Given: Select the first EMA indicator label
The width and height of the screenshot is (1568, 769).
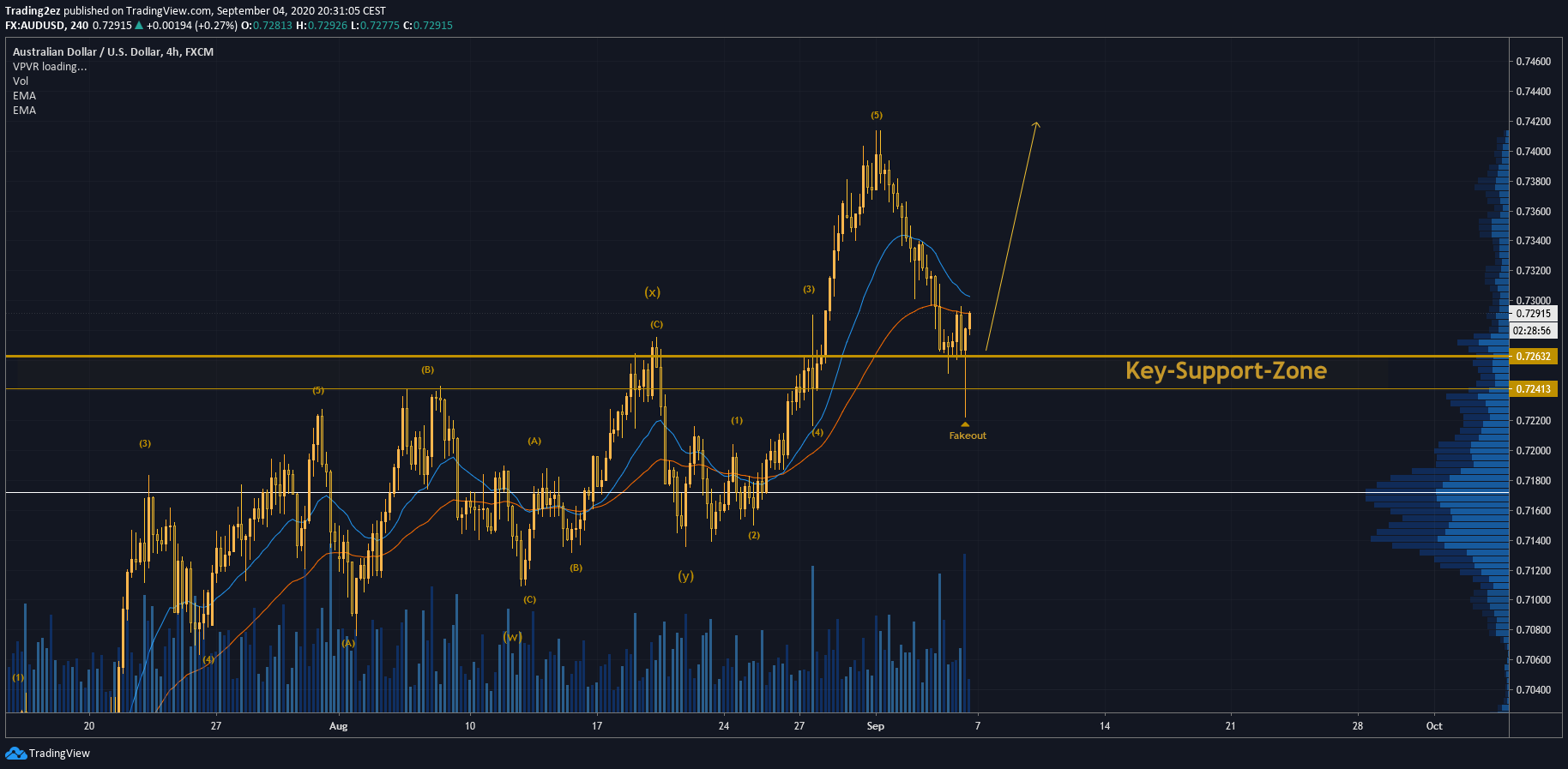Looking at the screenshot, I should pos(24,96).
